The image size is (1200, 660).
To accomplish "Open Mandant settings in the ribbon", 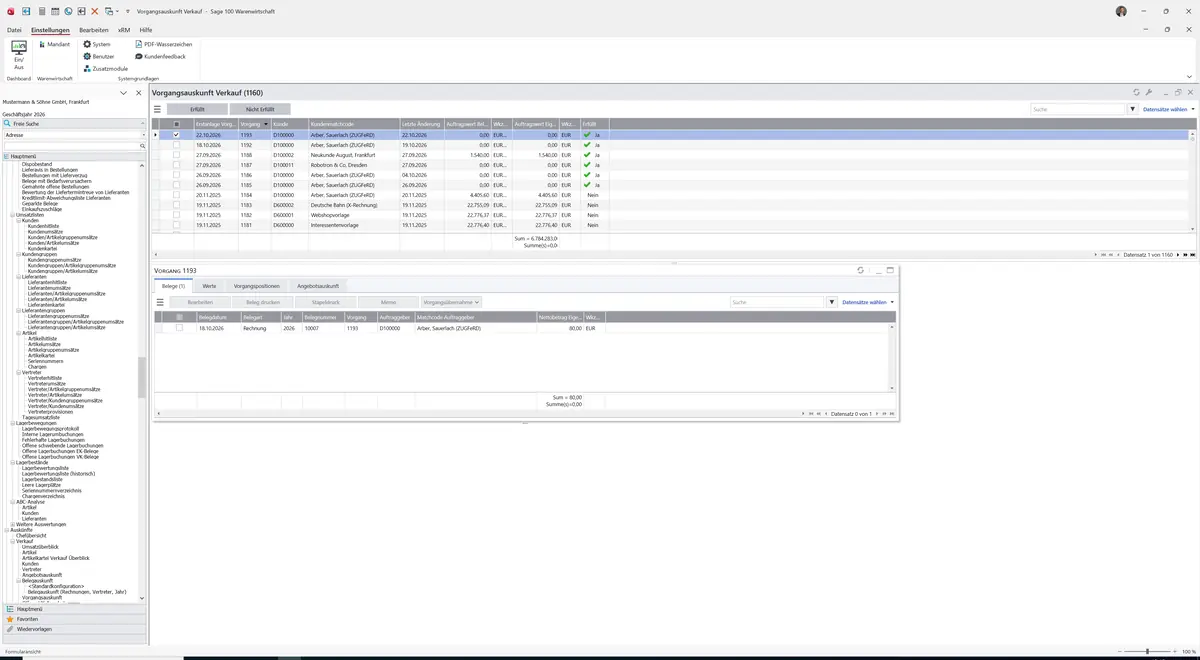I will click(x=54, y=44).
